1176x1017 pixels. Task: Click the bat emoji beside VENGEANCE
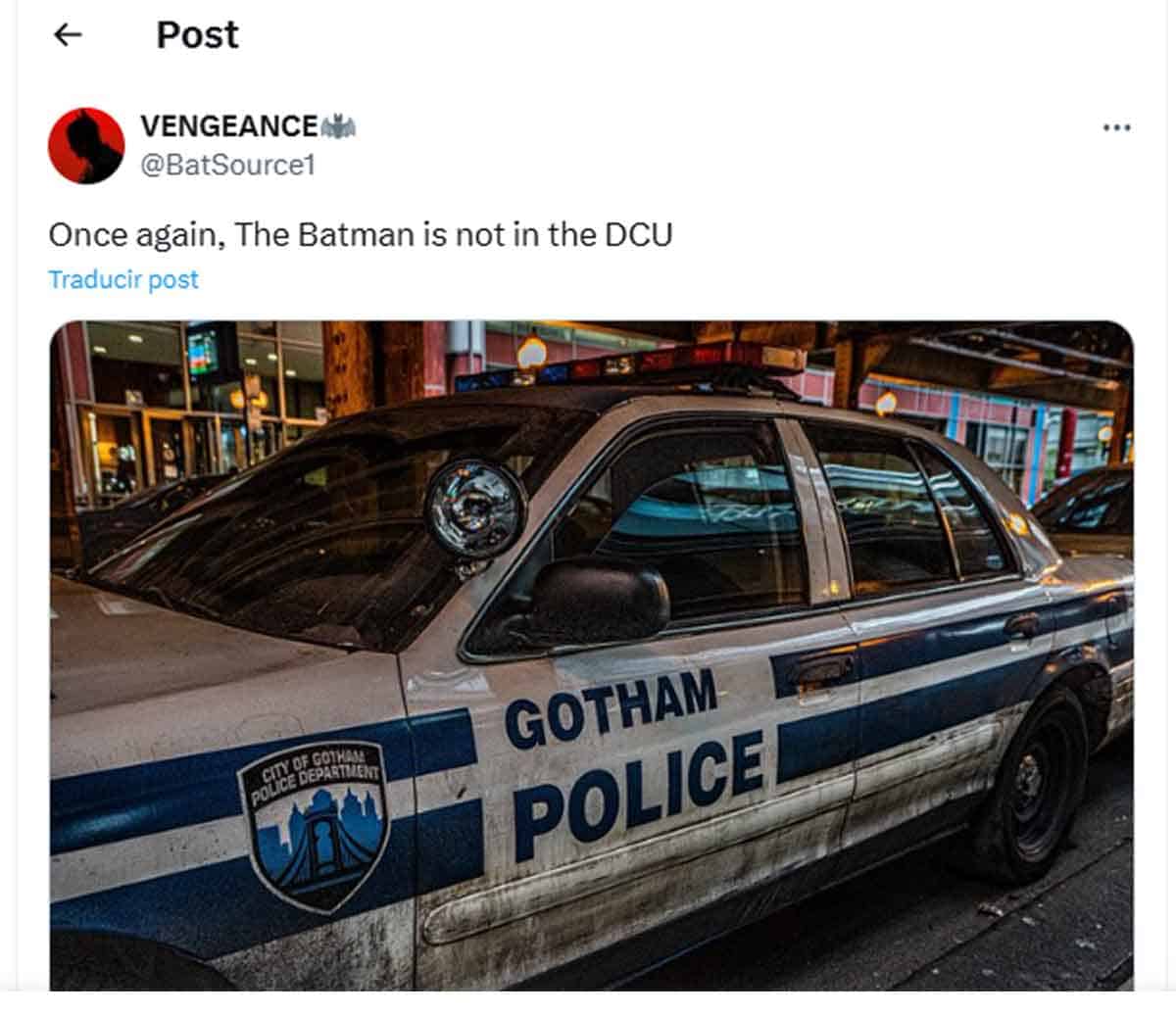coord(338,126)
